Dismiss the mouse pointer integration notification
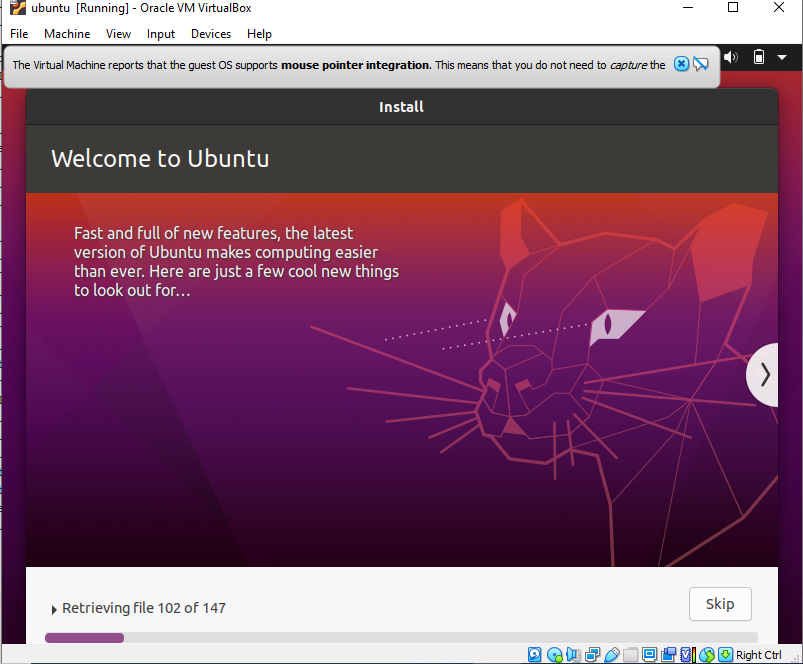 coord(681,64)
